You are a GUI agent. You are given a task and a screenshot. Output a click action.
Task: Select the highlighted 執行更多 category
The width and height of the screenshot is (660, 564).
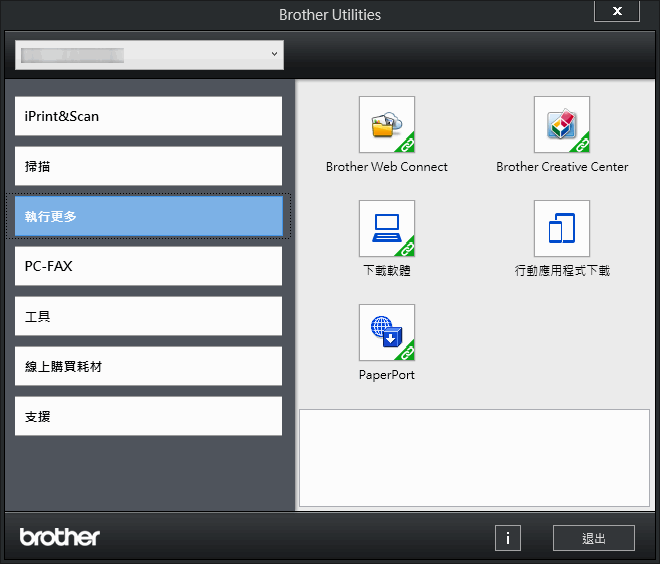(148, 216)
